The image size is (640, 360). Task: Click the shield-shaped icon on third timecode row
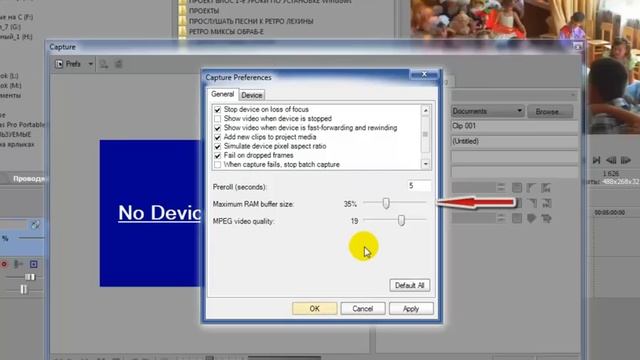click(531, 218)
